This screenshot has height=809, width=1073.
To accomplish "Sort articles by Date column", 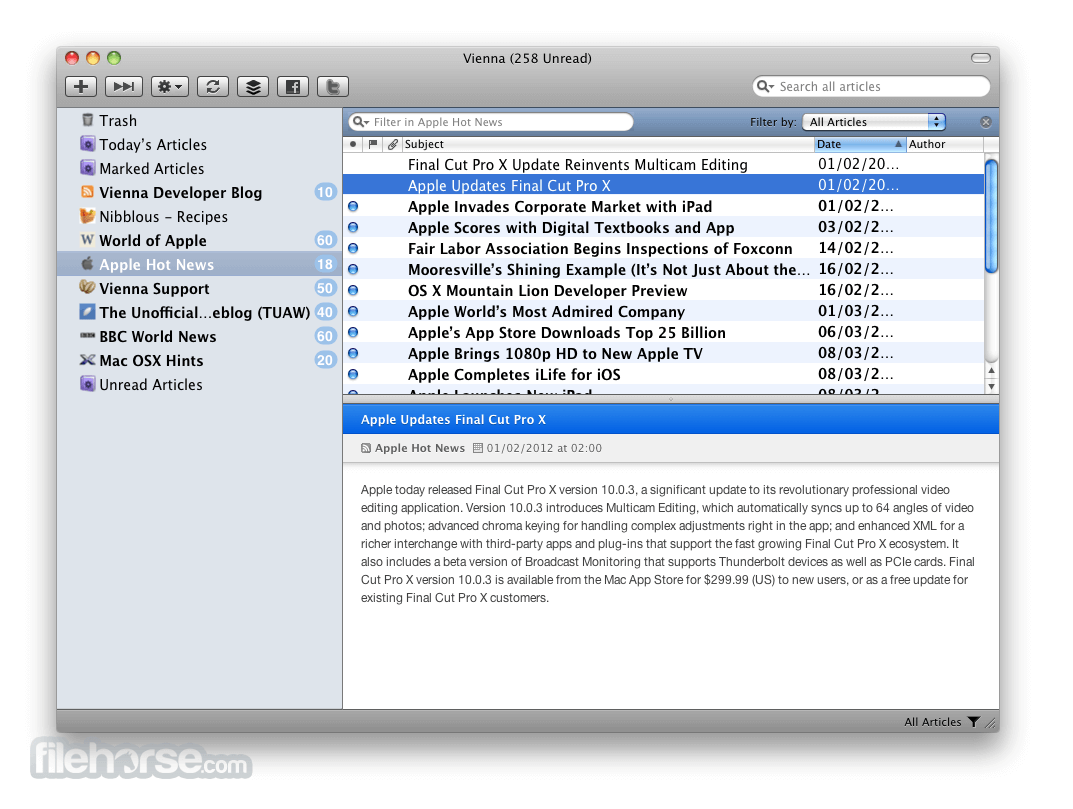I will coord(860,144).
